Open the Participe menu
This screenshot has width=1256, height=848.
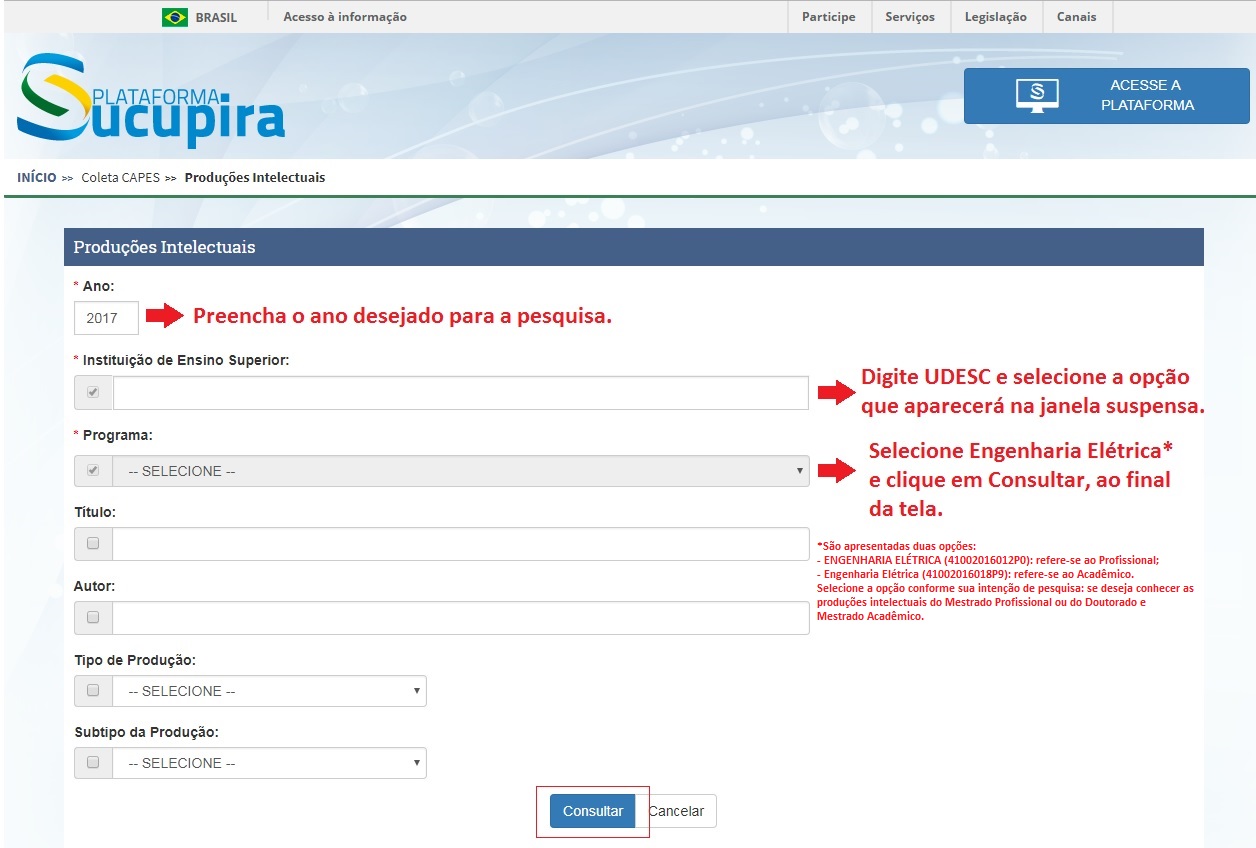point(828,17)
